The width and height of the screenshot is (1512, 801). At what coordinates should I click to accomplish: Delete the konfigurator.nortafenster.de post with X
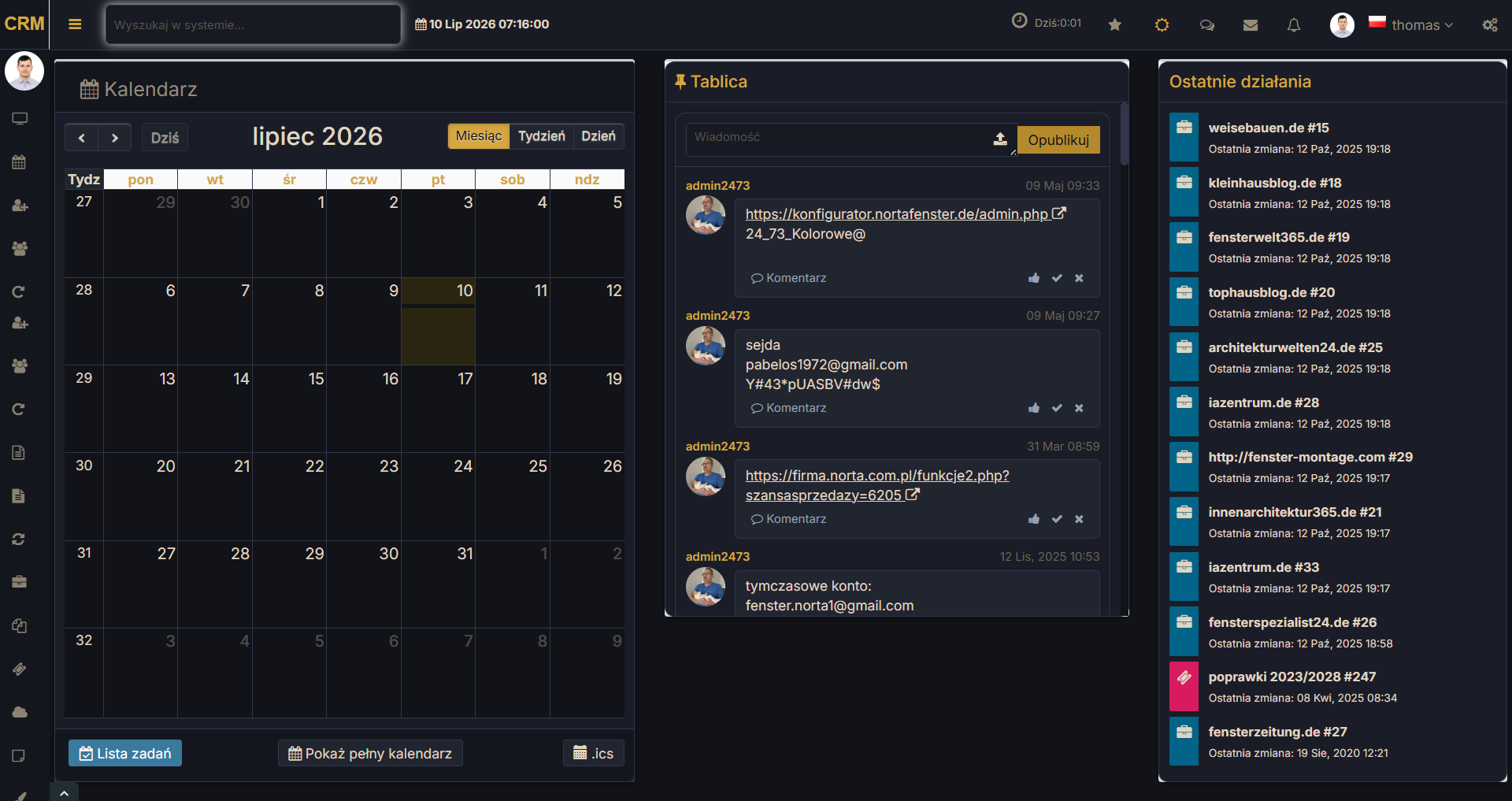pos(1079,278)
